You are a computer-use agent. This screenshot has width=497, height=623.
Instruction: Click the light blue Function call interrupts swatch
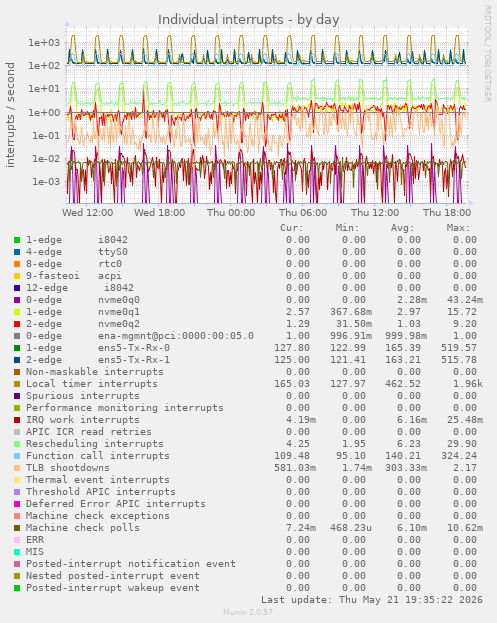[17, 456]
